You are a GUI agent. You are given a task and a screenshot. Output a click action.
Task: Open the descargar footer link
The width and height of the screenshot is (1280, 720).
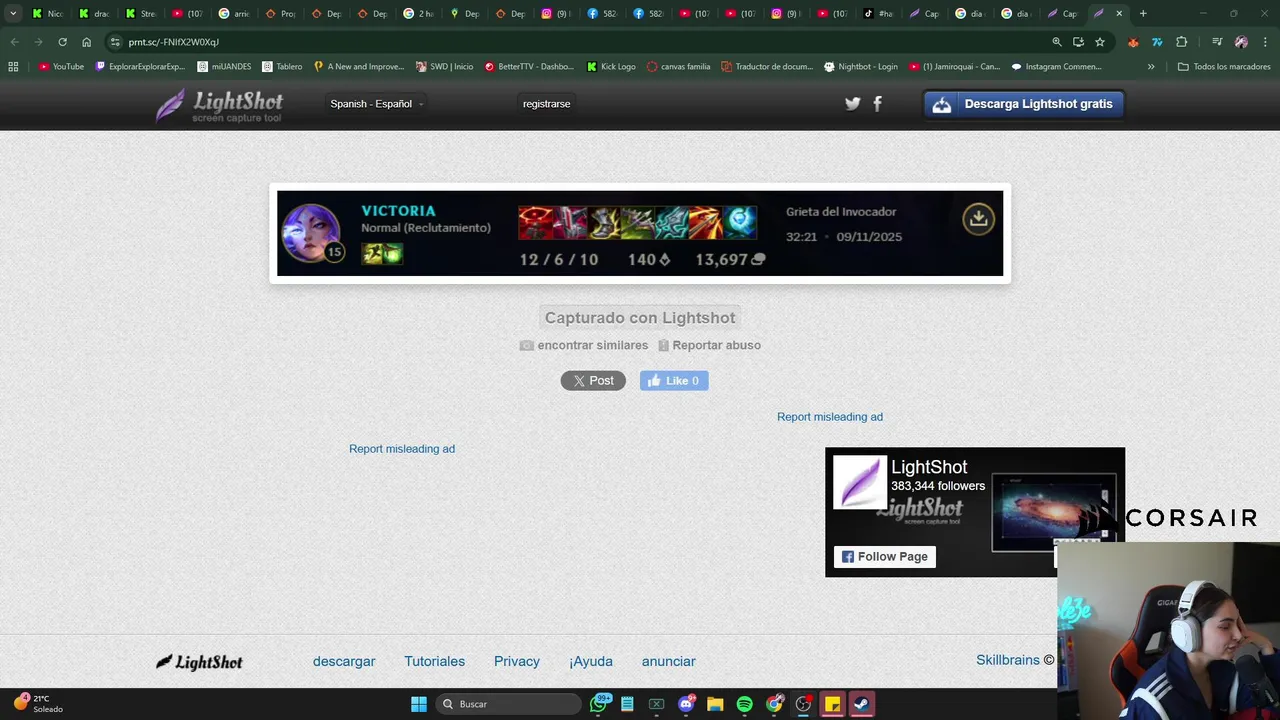(344, 661)
